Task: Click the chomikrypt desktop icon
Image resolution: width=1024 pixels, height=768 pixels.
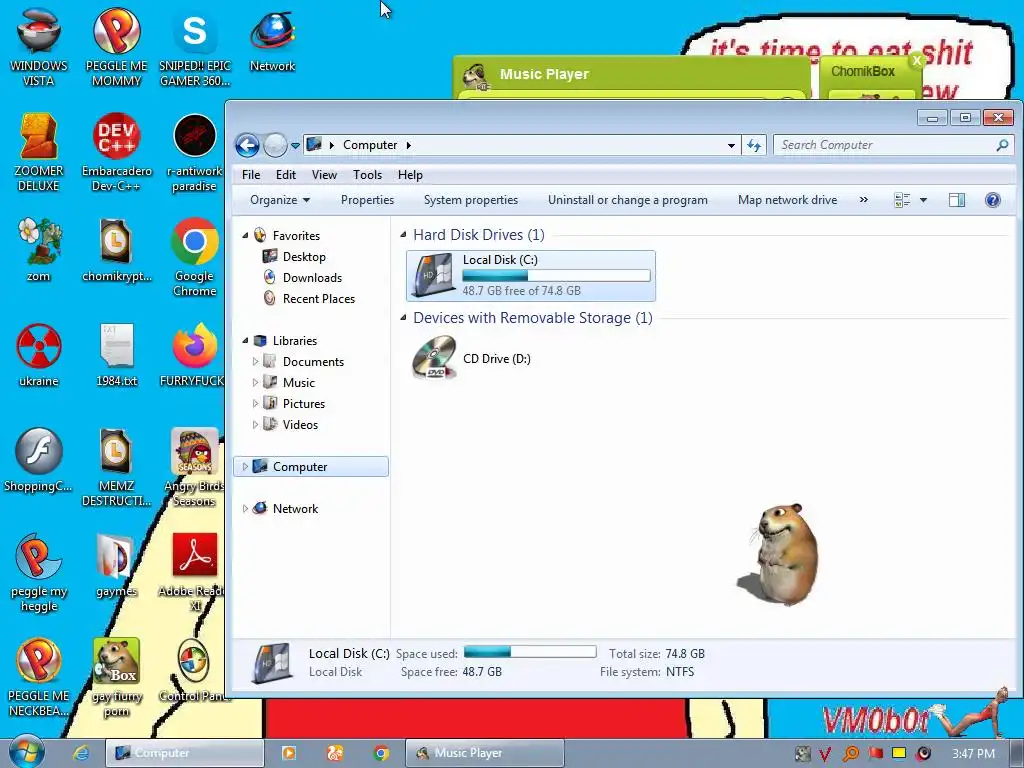Action: point(116,249)
